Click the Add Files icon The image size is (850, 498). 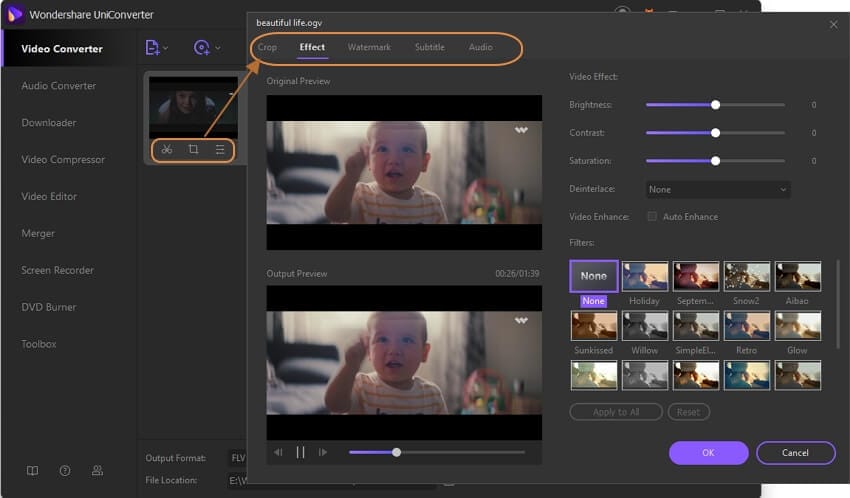[152, 48]
